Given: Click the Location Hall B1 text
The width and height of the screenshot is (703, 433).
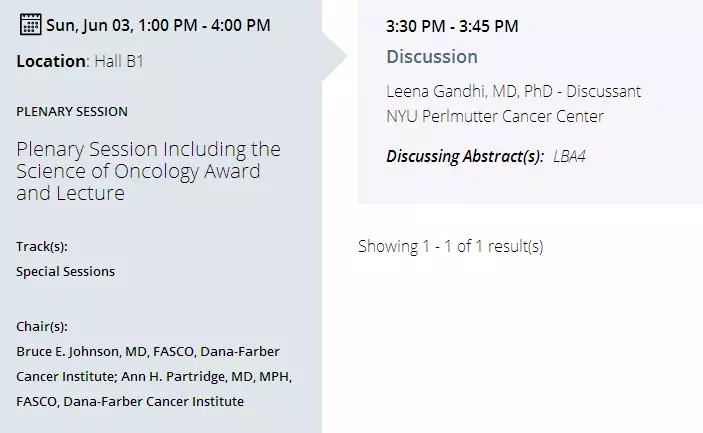Looking at the screenshot, I should [x=80, y=61].
